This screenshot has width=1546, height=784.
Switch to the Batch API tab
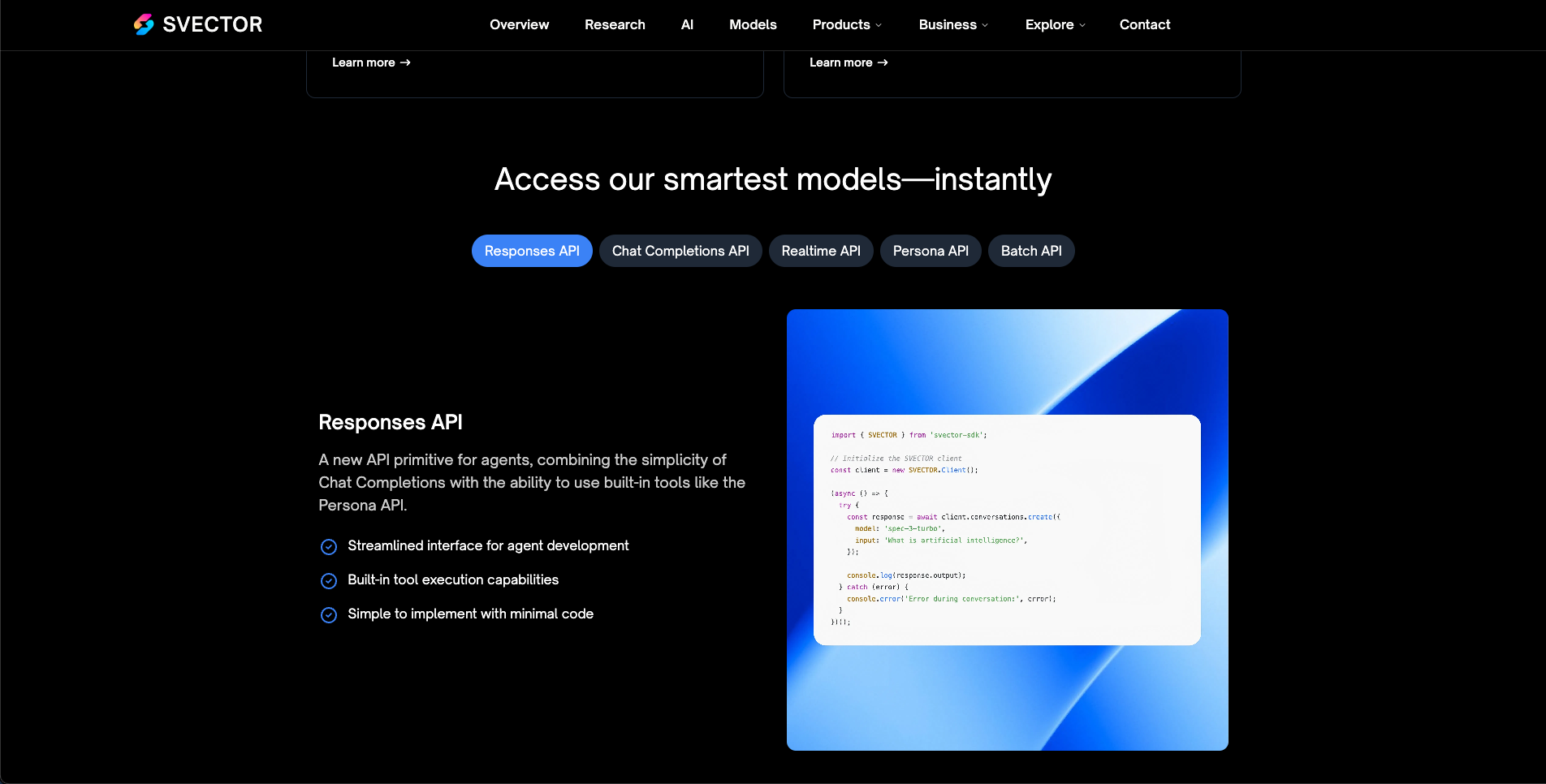[1031, 251]
